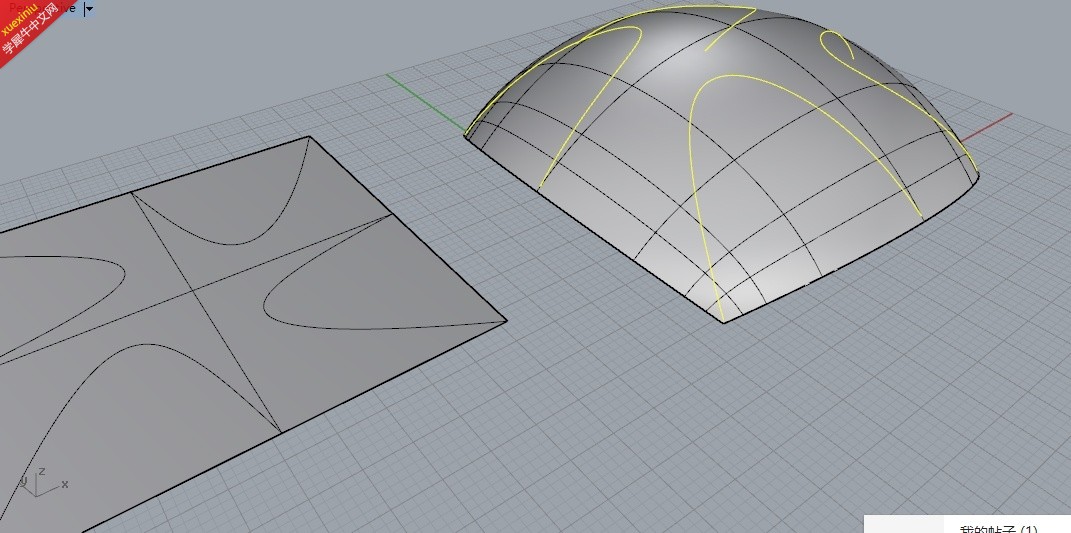Click the Perspective viewport title label
Viewport: 1071px width, 533px height.
tap(42, 9)
